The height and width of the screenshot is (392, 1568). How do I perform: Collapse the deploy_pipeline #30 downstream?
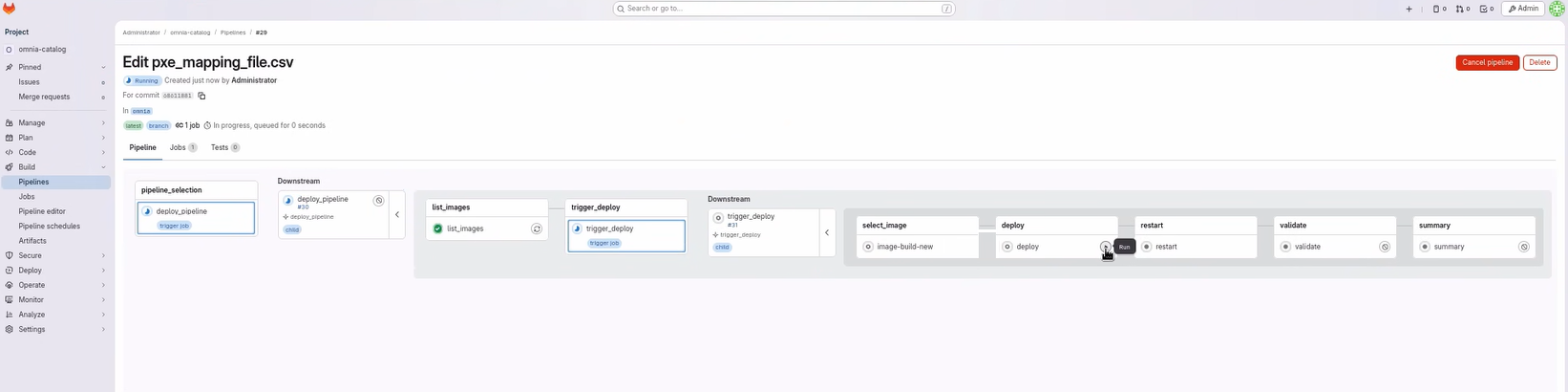[x=397, y=214]
